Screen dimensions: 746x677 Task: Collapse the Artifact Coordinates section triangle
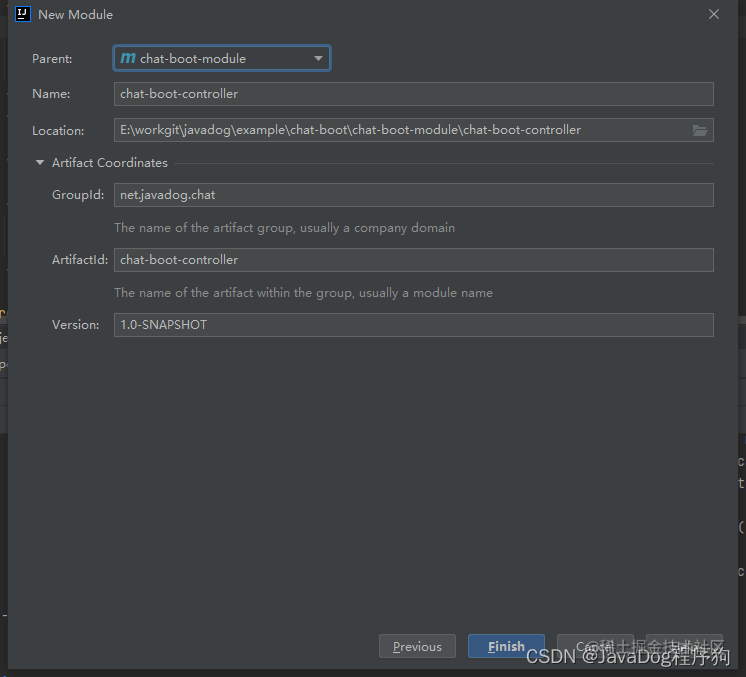(x=40, y=163)
